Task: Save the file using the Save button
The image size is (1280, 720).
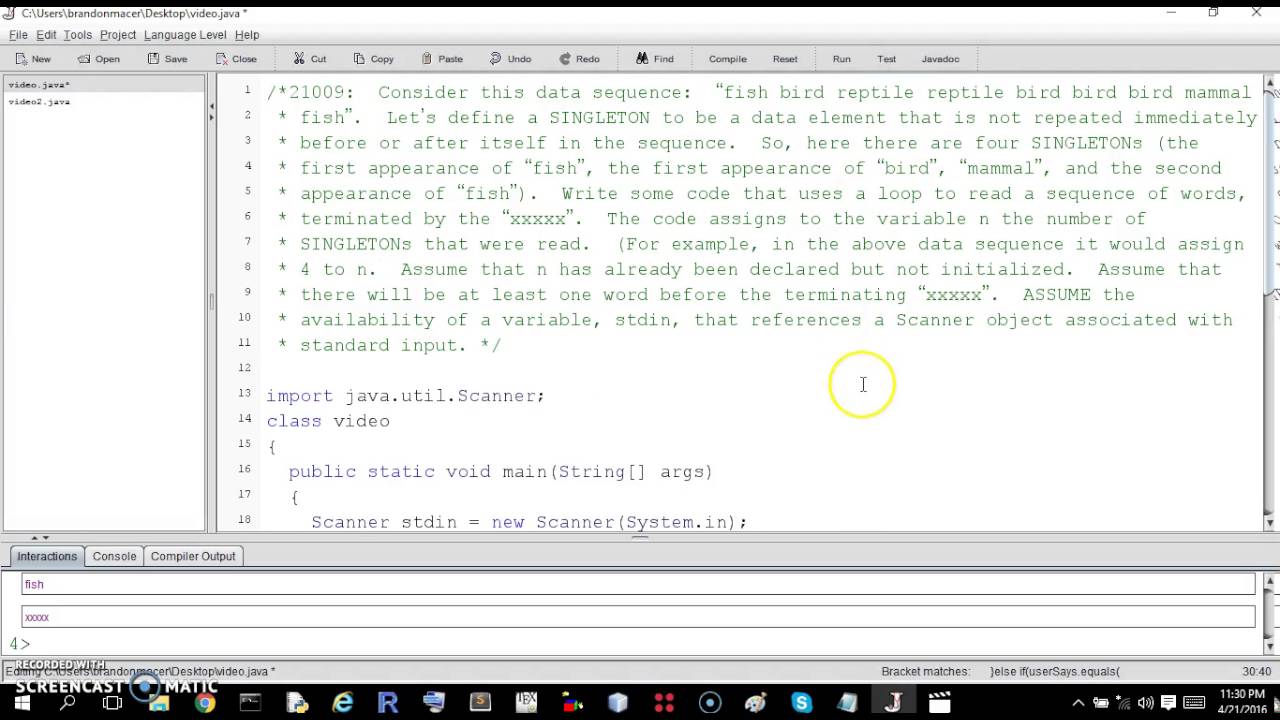Action: point(167,59)
